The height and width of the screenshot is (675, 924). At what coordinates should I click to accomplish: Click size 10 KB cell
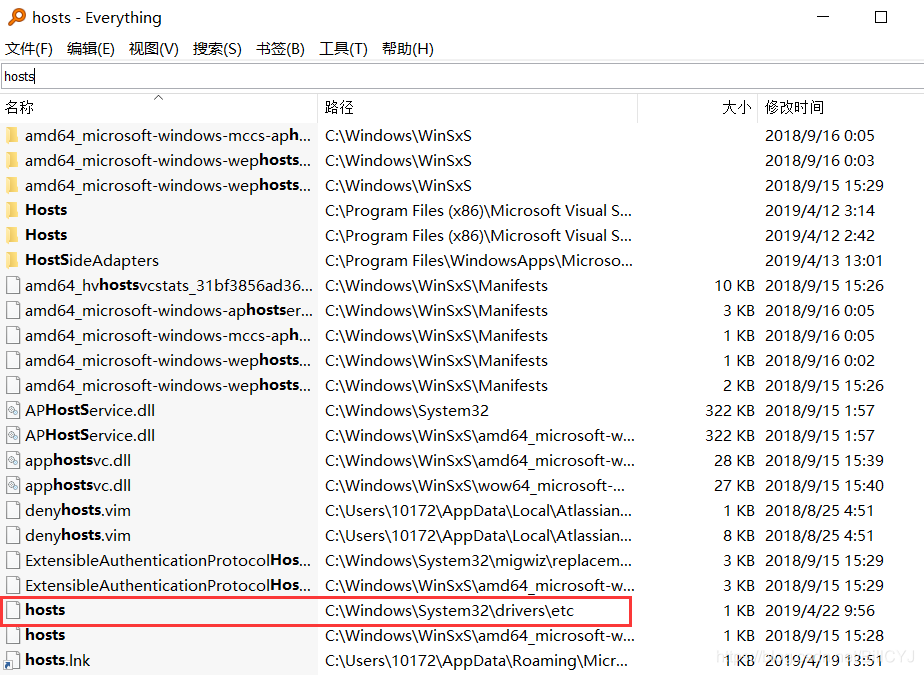coord(734,286)
